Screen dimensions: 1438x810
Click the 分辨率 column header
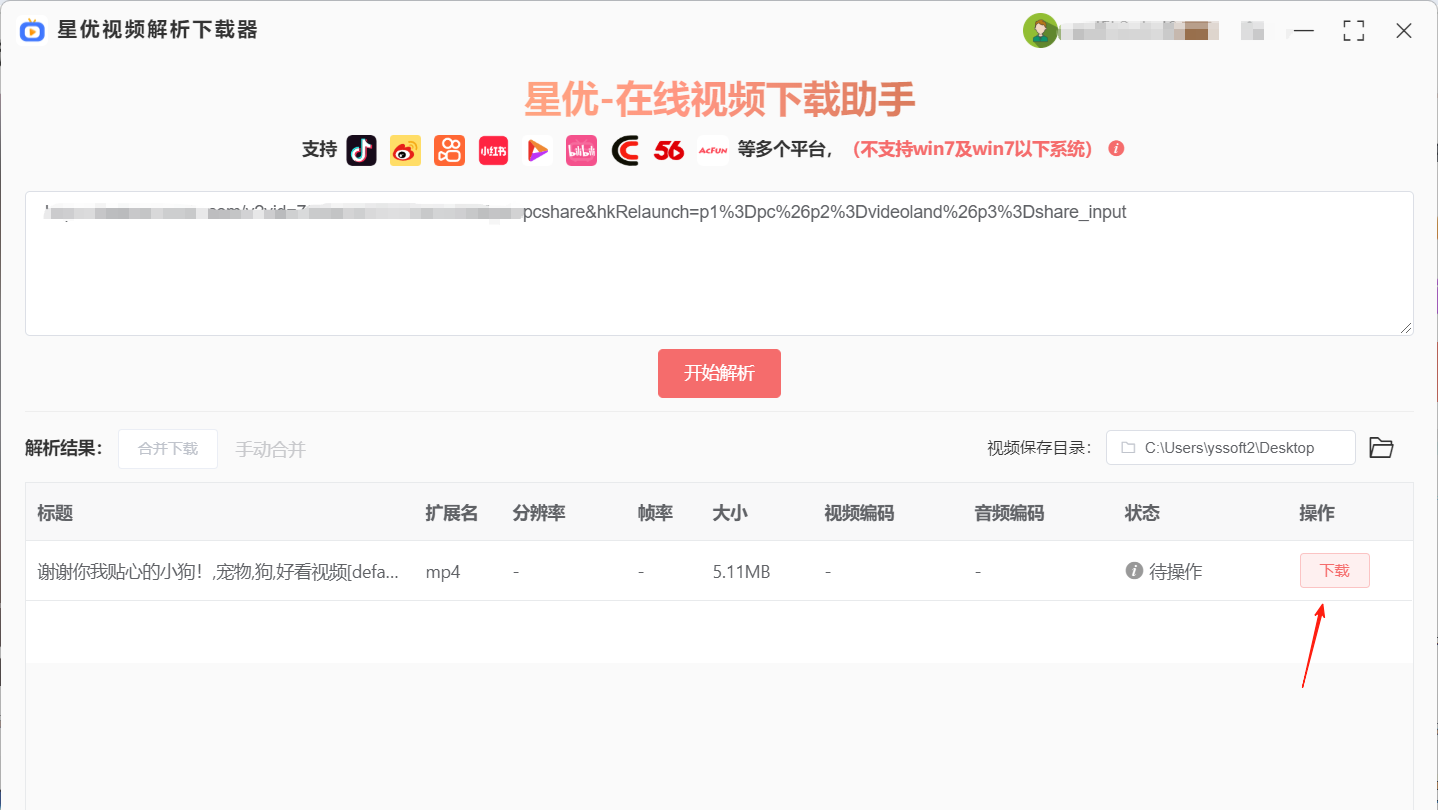pos(539,513)
